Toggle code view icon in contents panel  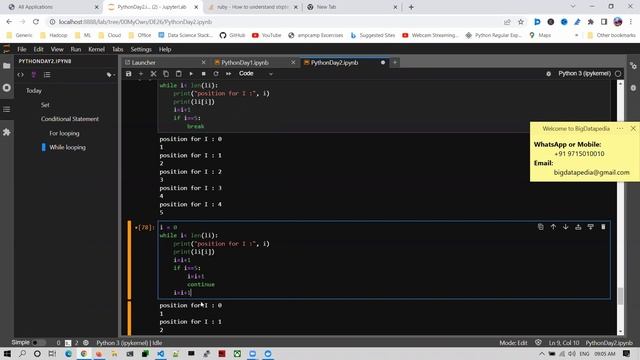pos(20,75)
